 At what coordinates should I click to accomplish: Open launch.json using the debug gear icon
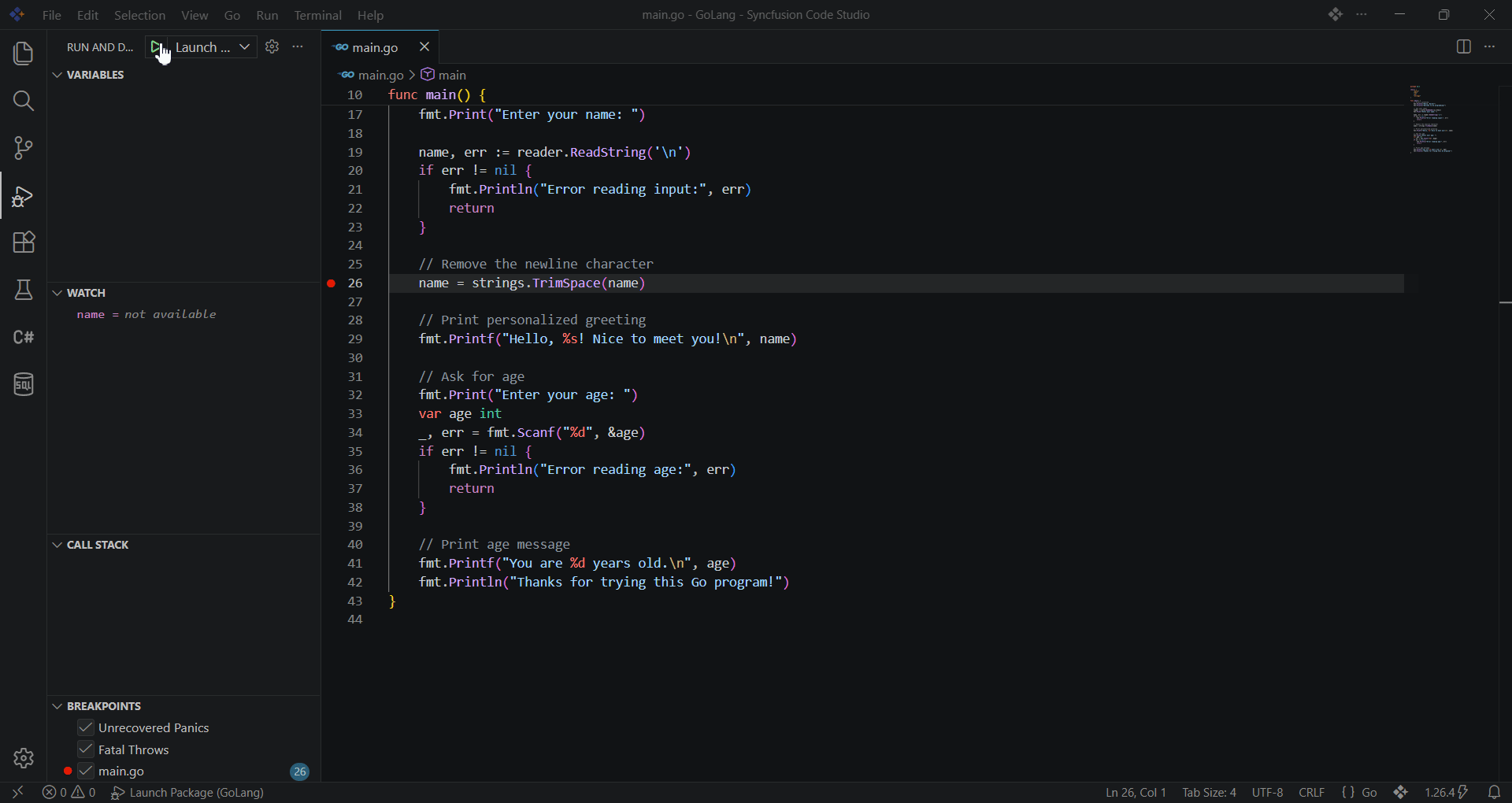click(x=272, y=47)
